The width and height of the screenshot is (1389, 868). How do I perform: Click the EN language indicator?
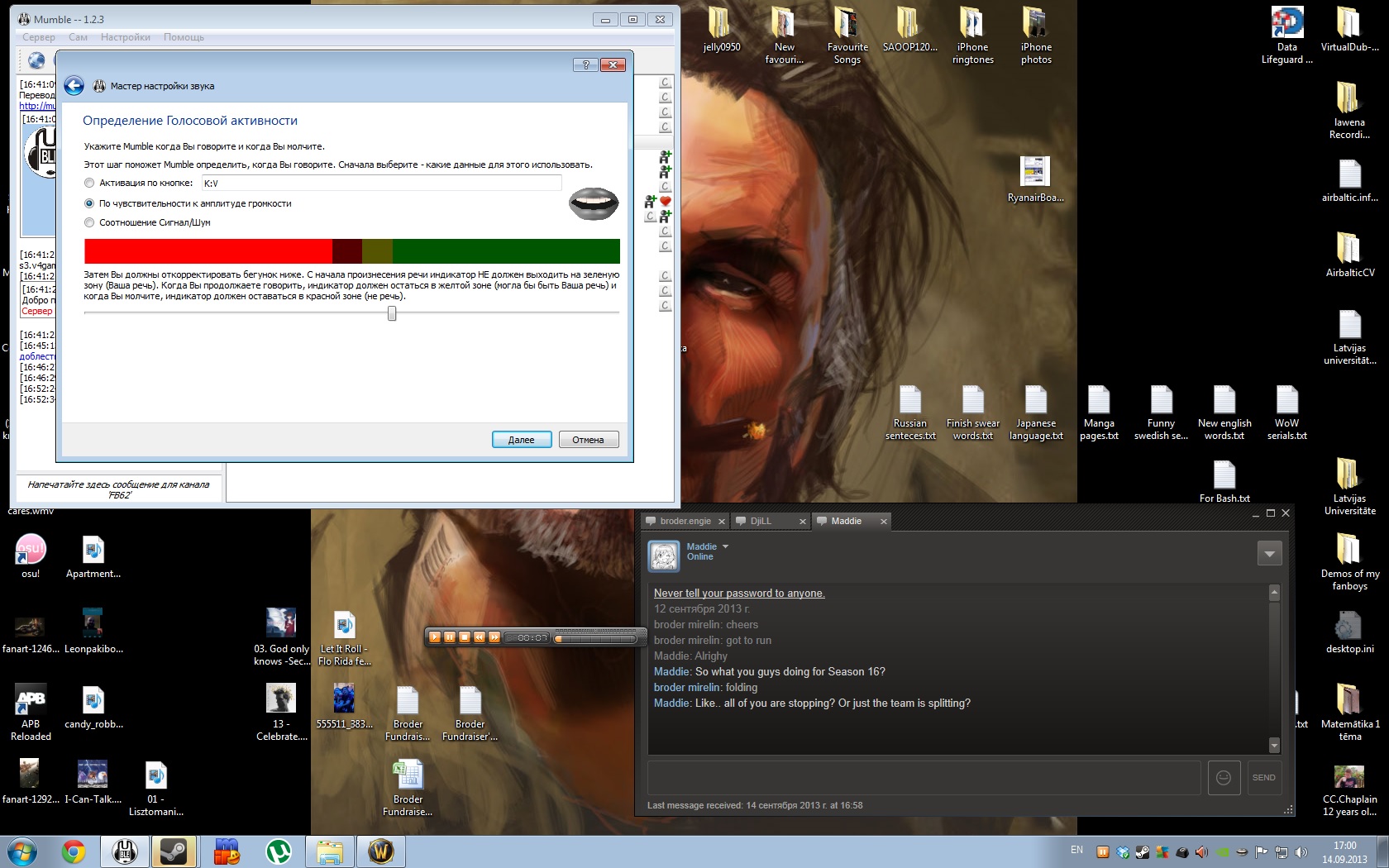pyautogui.click(x=1076, y=850)
